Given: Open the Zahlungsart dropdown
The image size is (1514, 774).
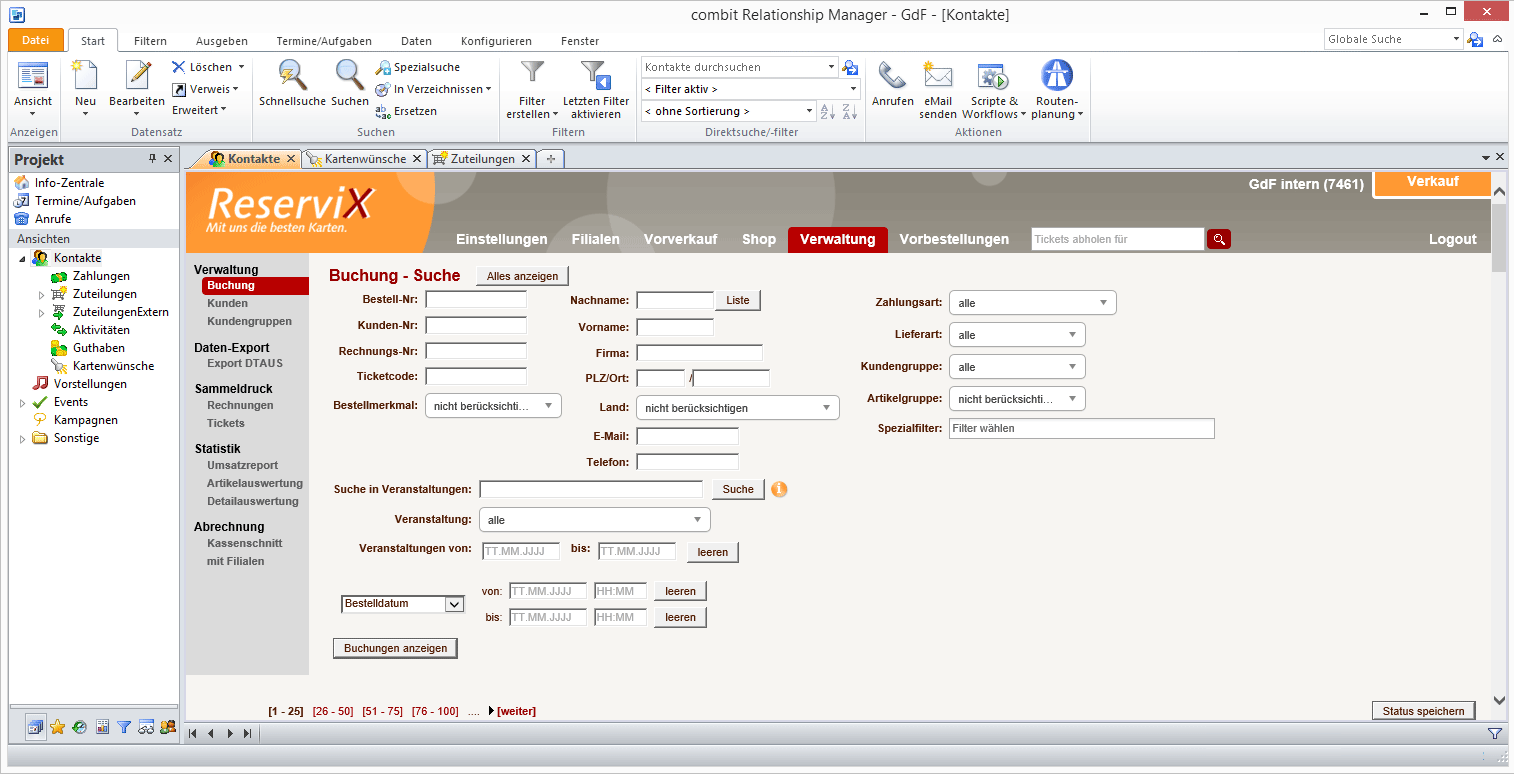Looking at the screenshot, I should click(1032, 303).
